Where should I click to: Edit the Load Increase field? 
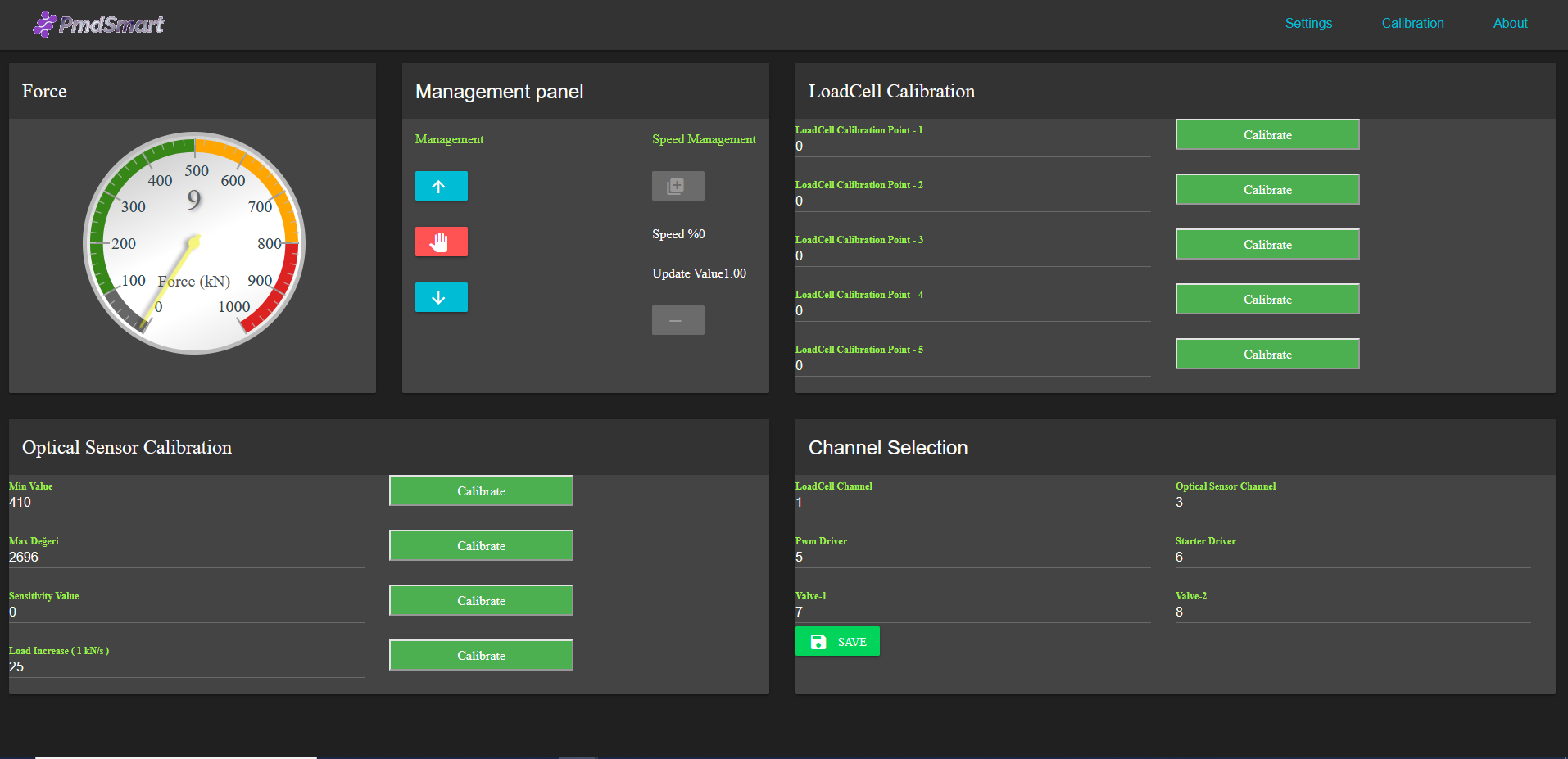tap(186, 667)
